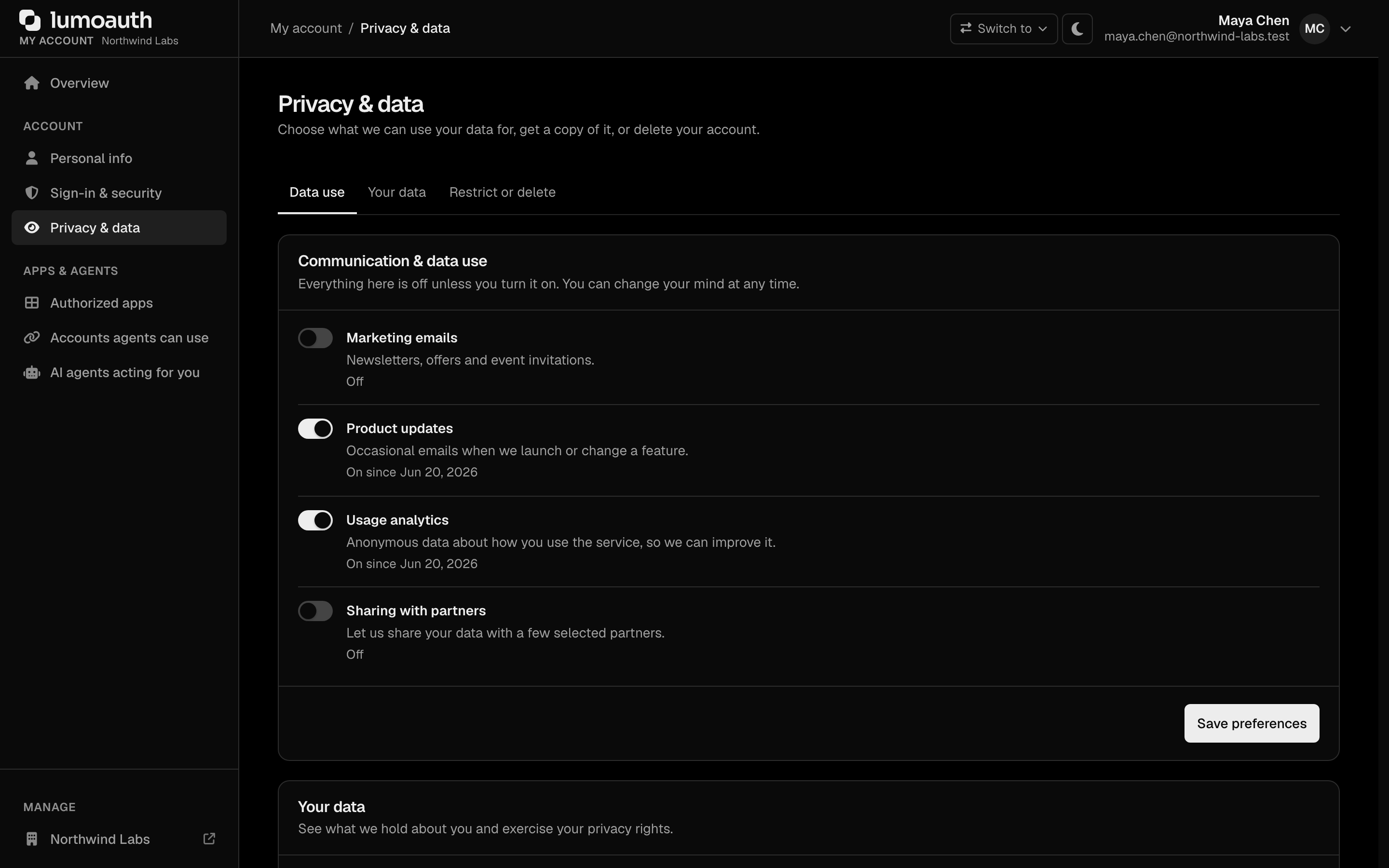Image resolution: width=1389 pixels, height=868 pixels.
Task: Click the Accounts agents can use link icon
Action: coord(32,338)
